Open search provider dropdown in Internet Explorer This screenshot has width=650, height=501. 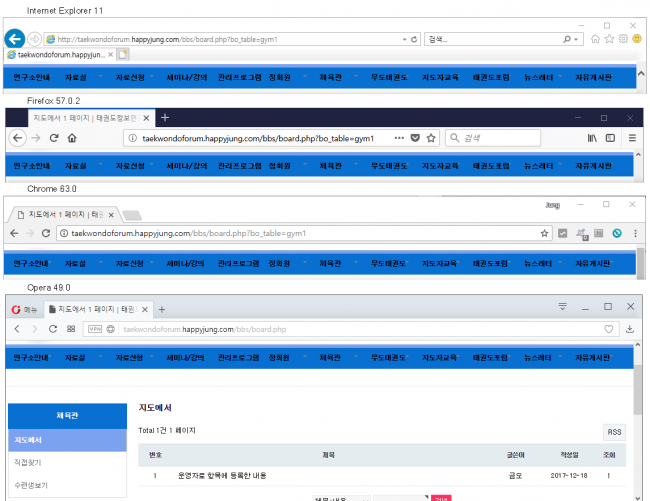click(x=576, y=39)
